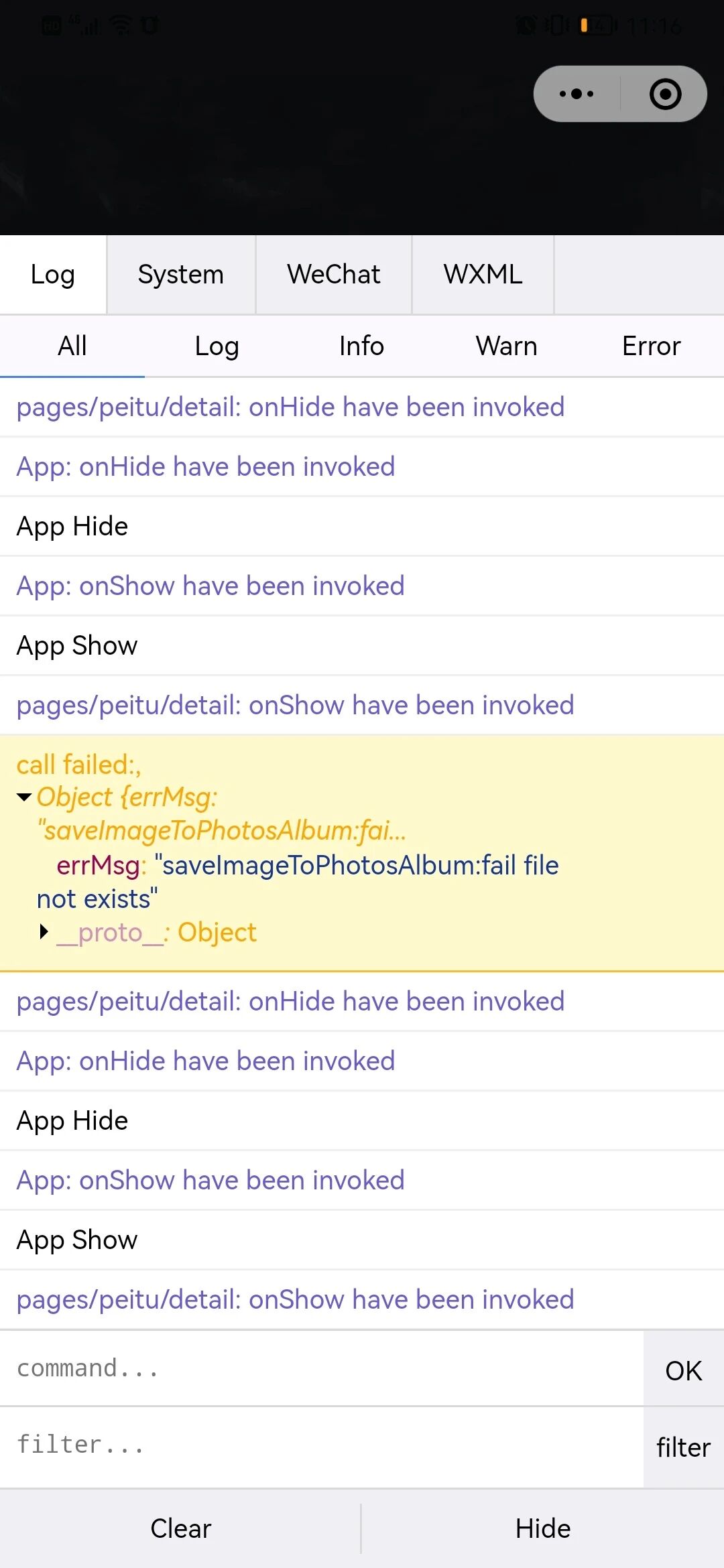Screen dimensions: 724x1568
Task: Click the OK button to run the command
Action: (x=684, y=1370)
